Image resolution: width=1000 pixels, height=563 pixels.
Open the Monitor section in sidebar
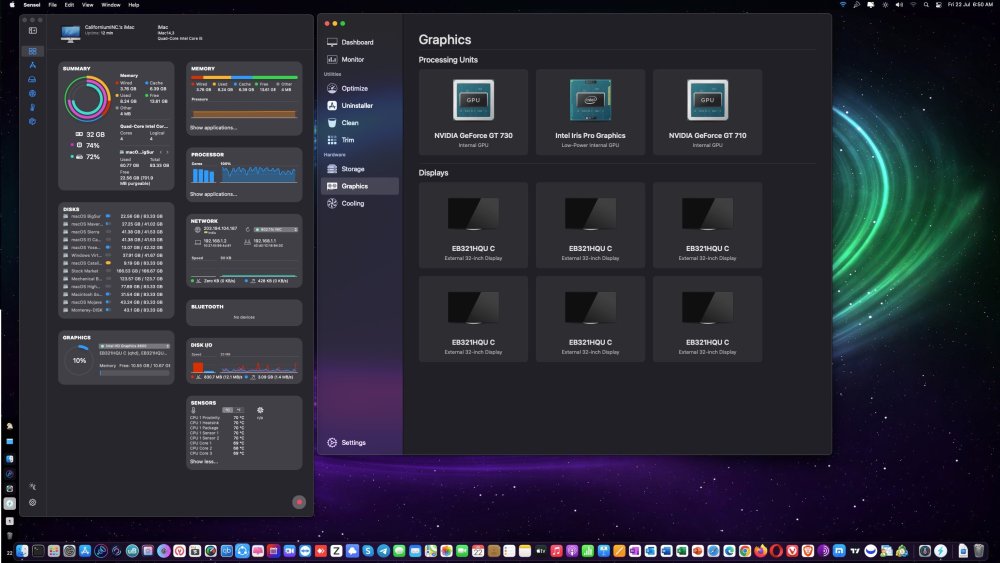tap(358, 59)
